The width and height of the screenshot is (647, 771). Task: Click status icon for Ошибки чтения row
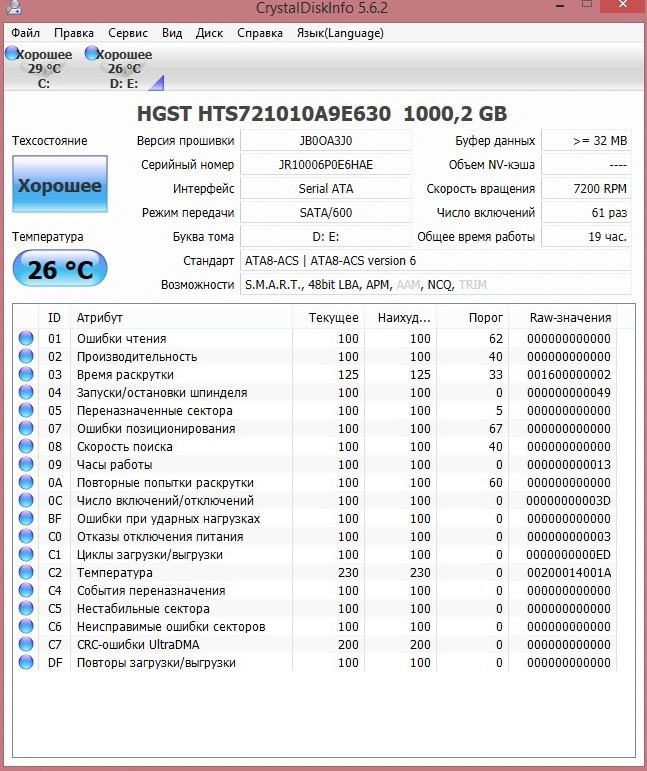pos(26,338)
